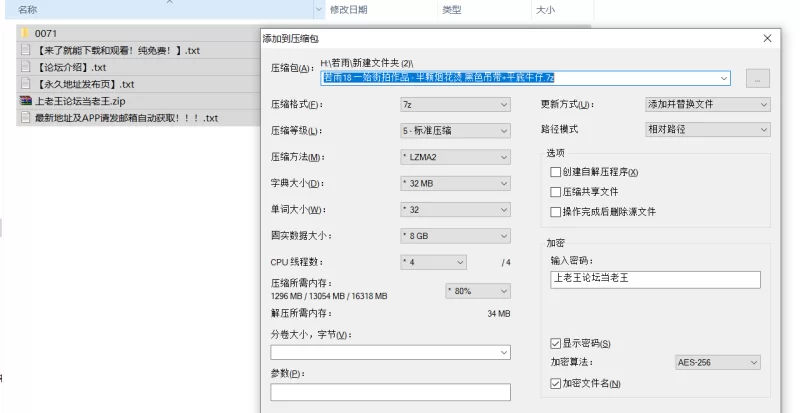Click the 【永久地址发布页】.txt file icon
The width and height of the screenshot is (800, 413).
(x=26, y=84)
